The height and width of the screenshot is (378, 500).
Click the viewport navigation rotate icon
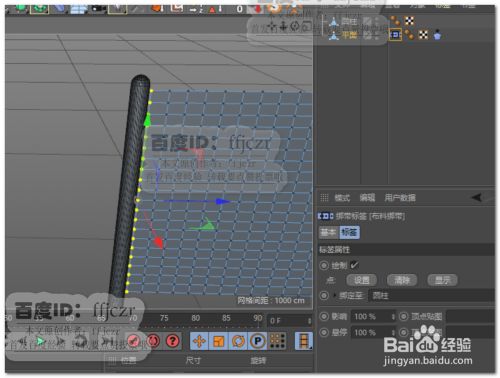295,26
